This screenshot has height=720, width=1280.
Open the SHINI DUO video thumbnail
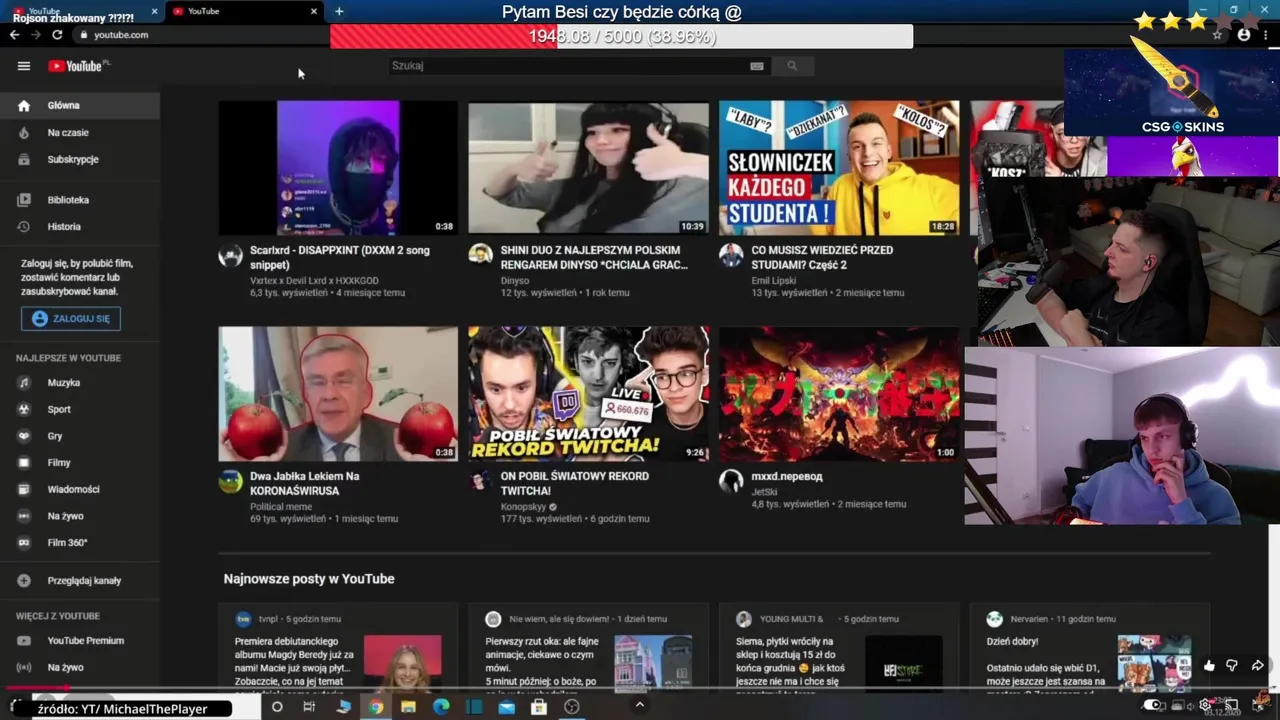tap(588, 167)
